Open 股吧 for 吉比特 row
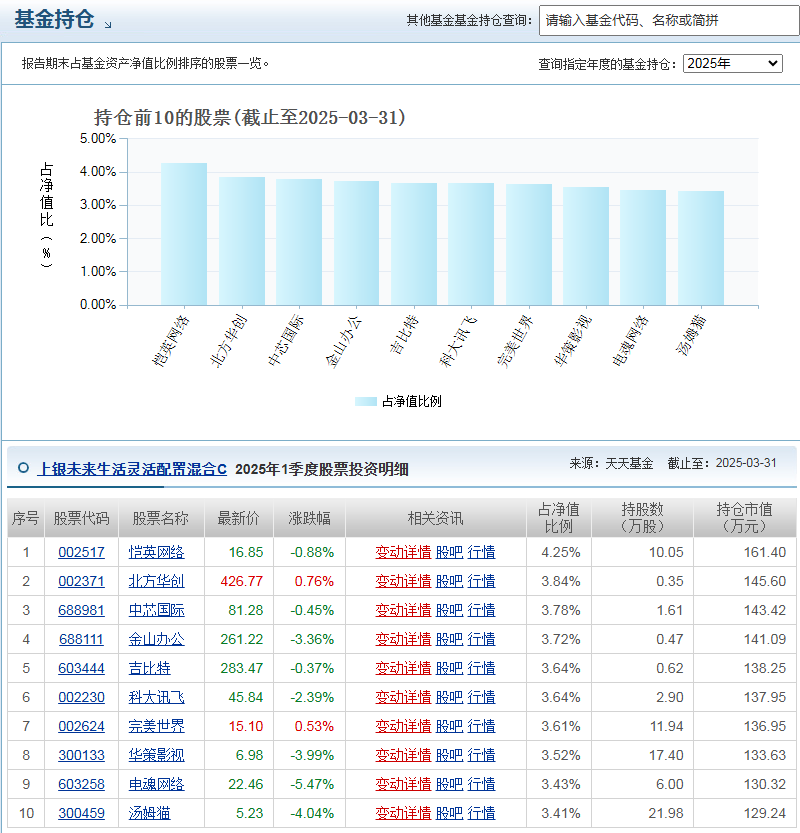800x833 pixels. 449,668
